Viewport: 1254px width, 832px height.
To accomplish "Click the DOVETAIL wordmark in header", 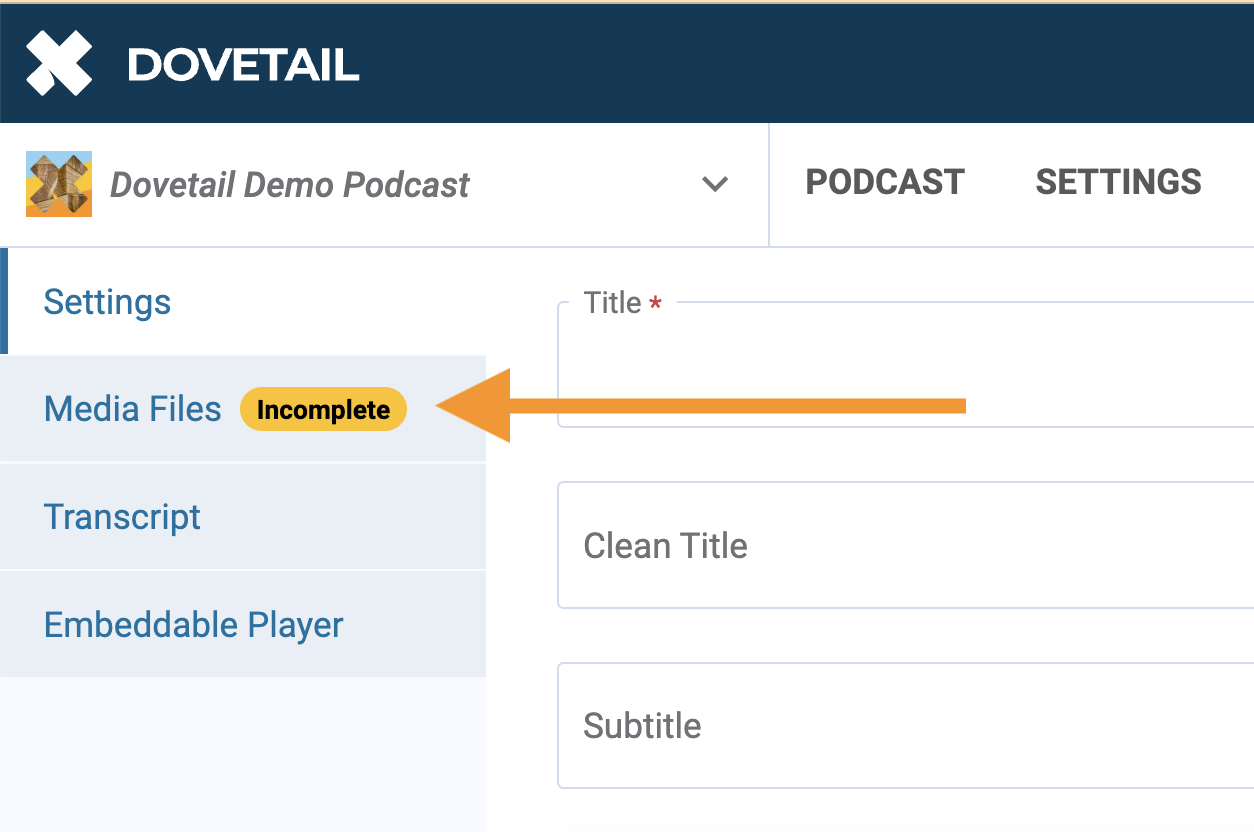I will point(243,66).
